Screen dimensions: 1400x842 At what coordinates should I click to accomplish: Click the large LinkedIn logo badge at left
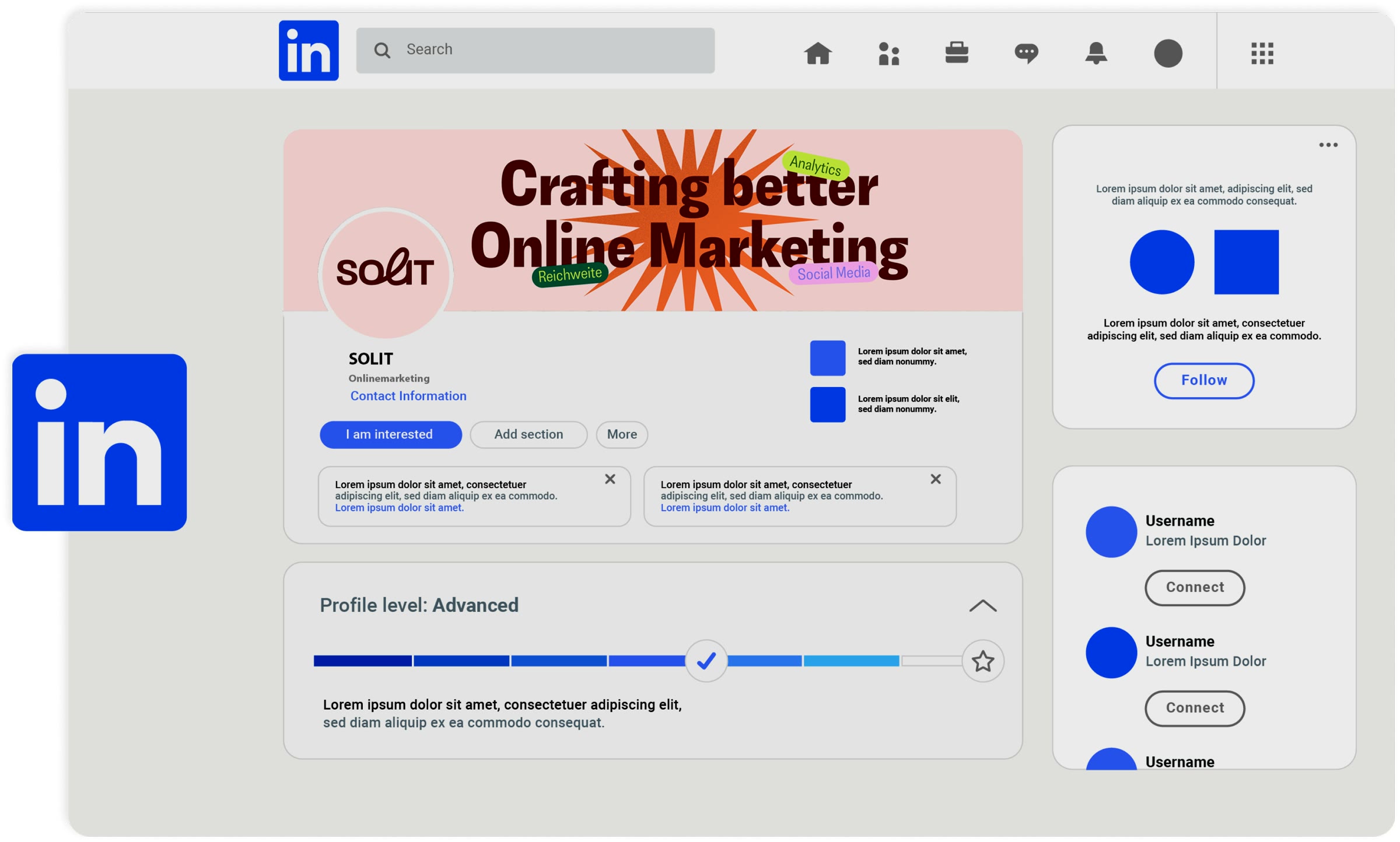[100, 442]
